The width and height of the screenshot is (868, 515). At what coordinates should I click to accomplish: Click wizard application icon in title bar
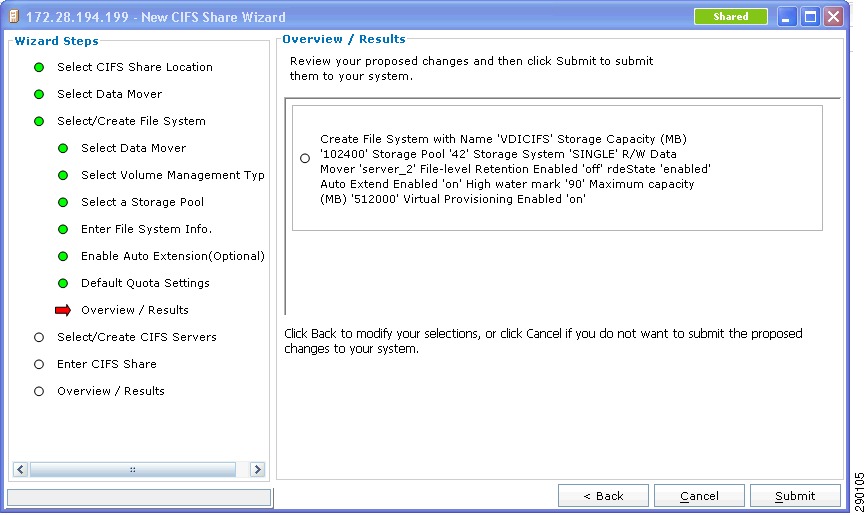click(14, 17)
